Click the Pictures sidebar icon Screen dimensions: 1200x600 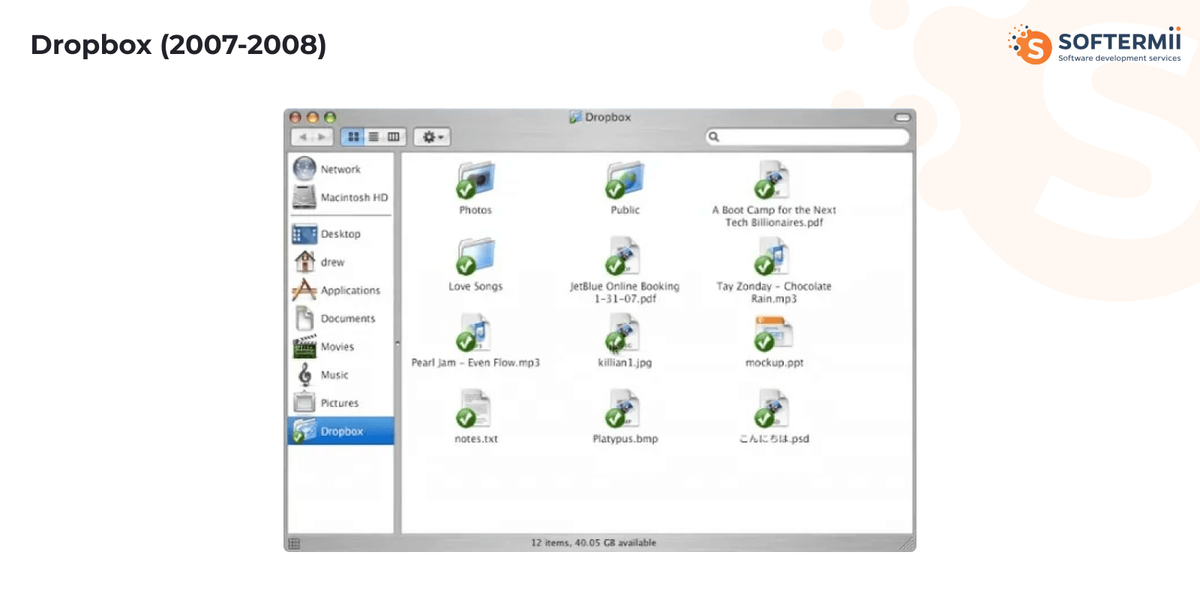[304, 403]
